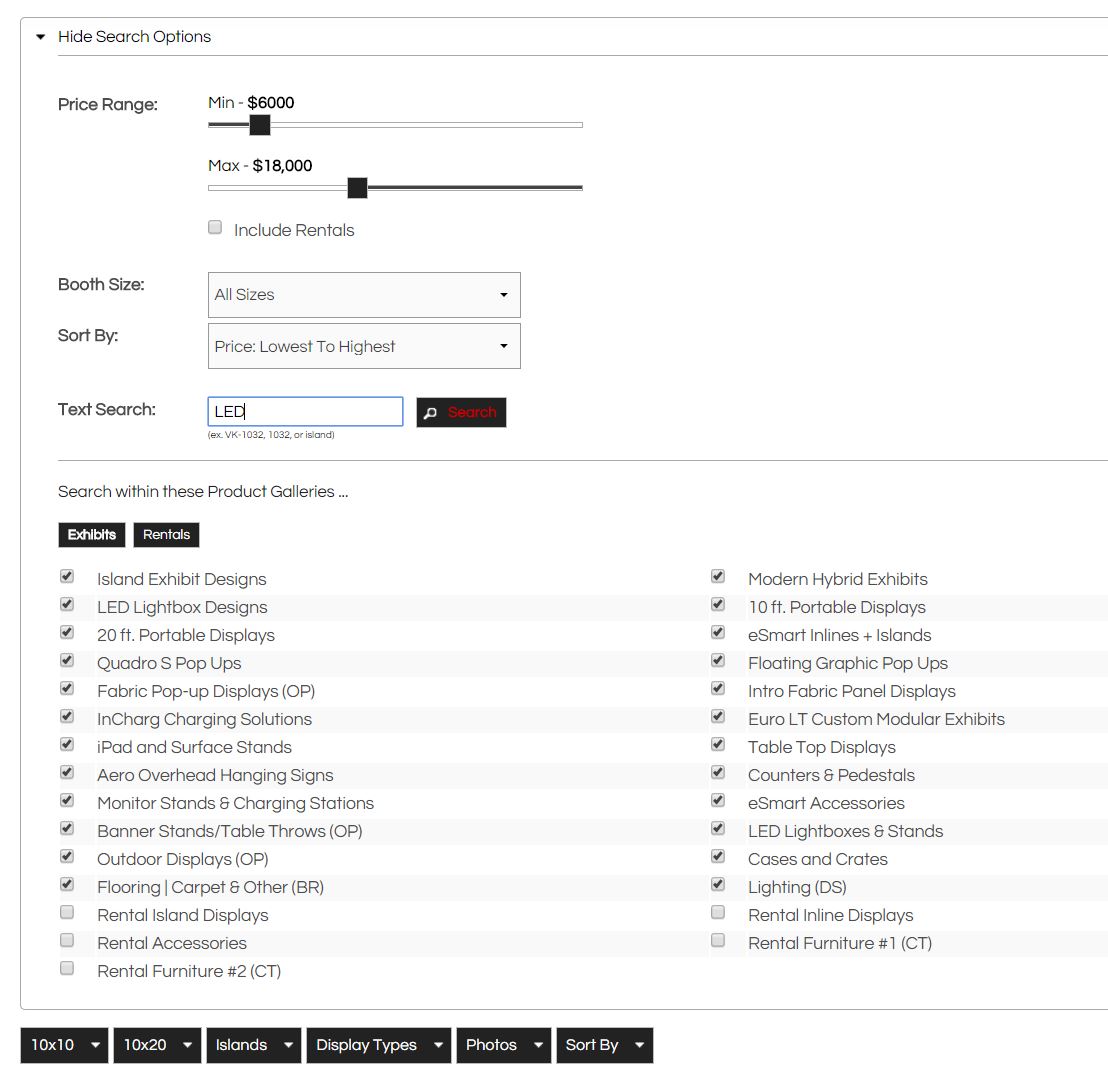Open the Photos dropdown in bottom bar
The image size is (1108, 1076).
(x=502, y=1045)
